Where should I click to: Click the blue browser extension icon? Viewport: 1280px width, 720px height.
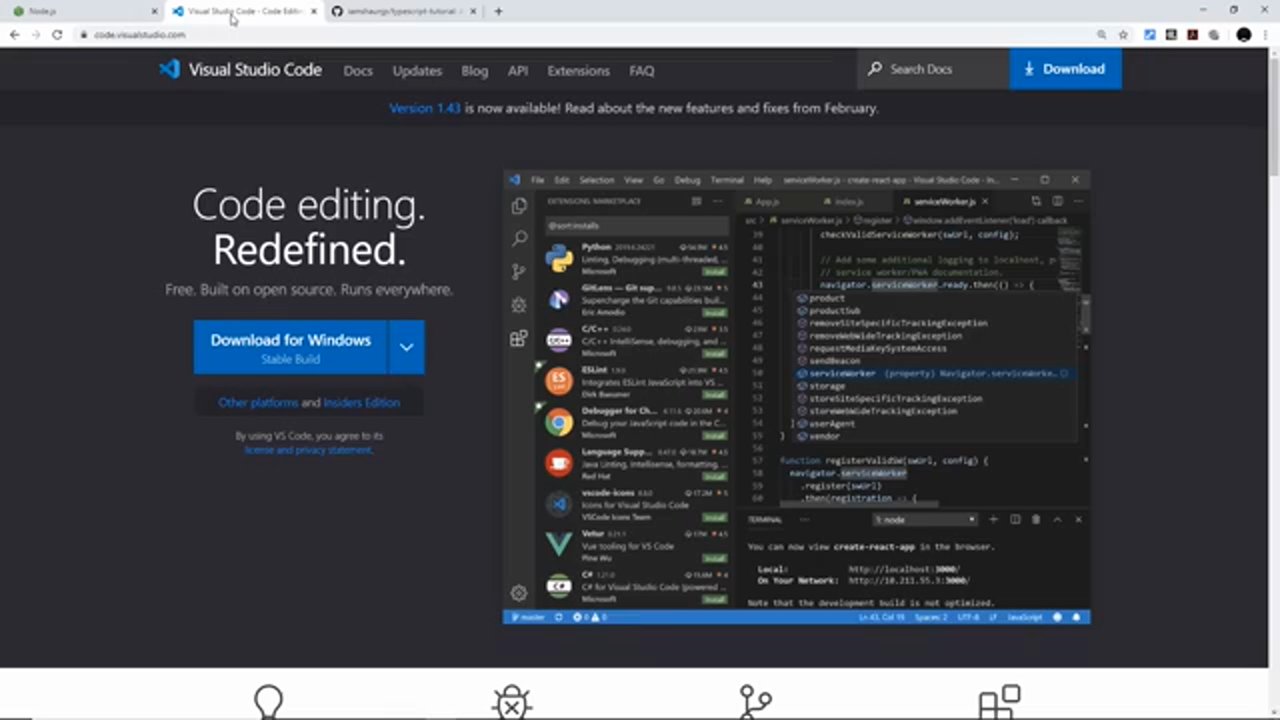tap(1150, 34)
